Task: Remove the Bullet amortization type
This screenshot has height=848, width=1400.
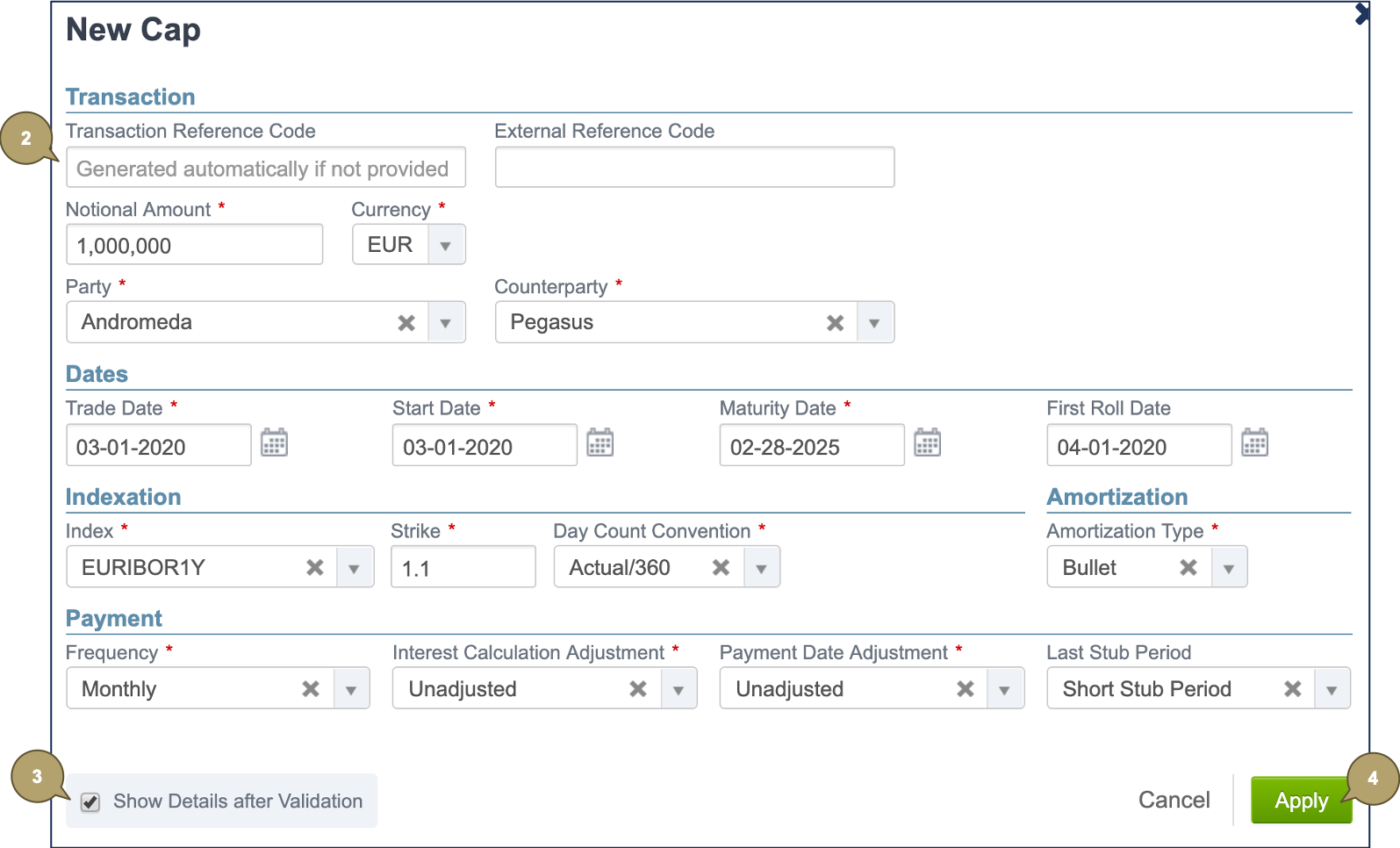Action: coord(1188,568)
